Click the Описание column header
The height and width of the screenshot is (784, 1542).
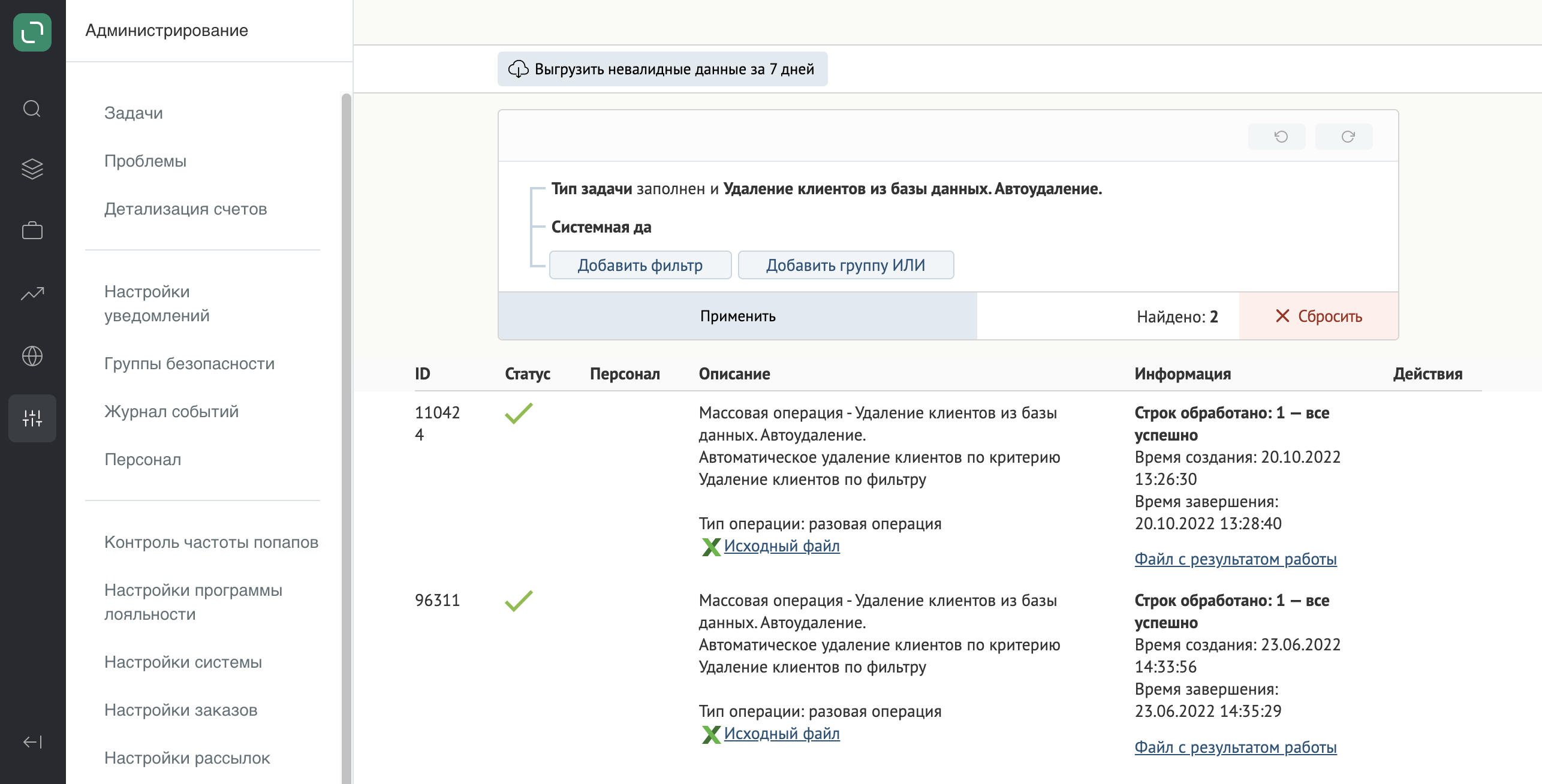pos(734,373)
